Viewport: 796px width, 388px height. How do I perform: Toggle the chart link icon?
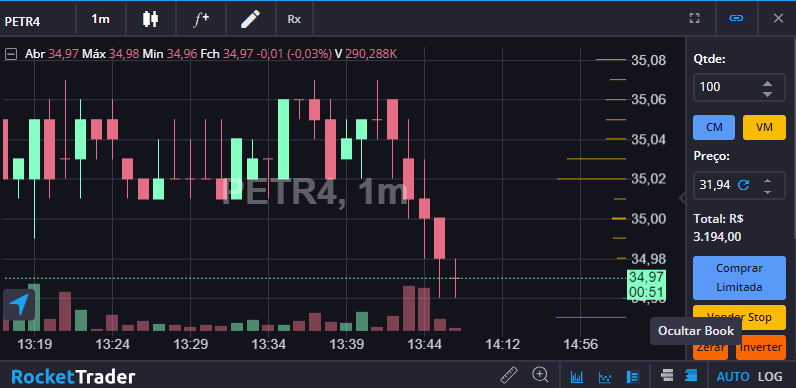point(736,18)
